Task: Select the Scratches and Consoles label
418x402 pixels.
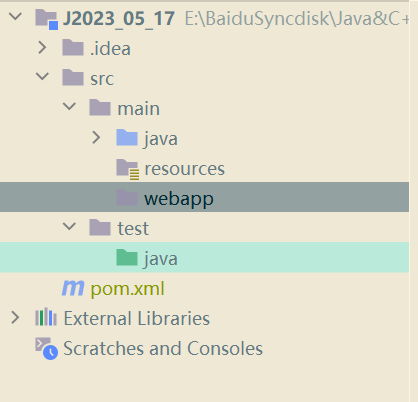Action: click(163, 349)
